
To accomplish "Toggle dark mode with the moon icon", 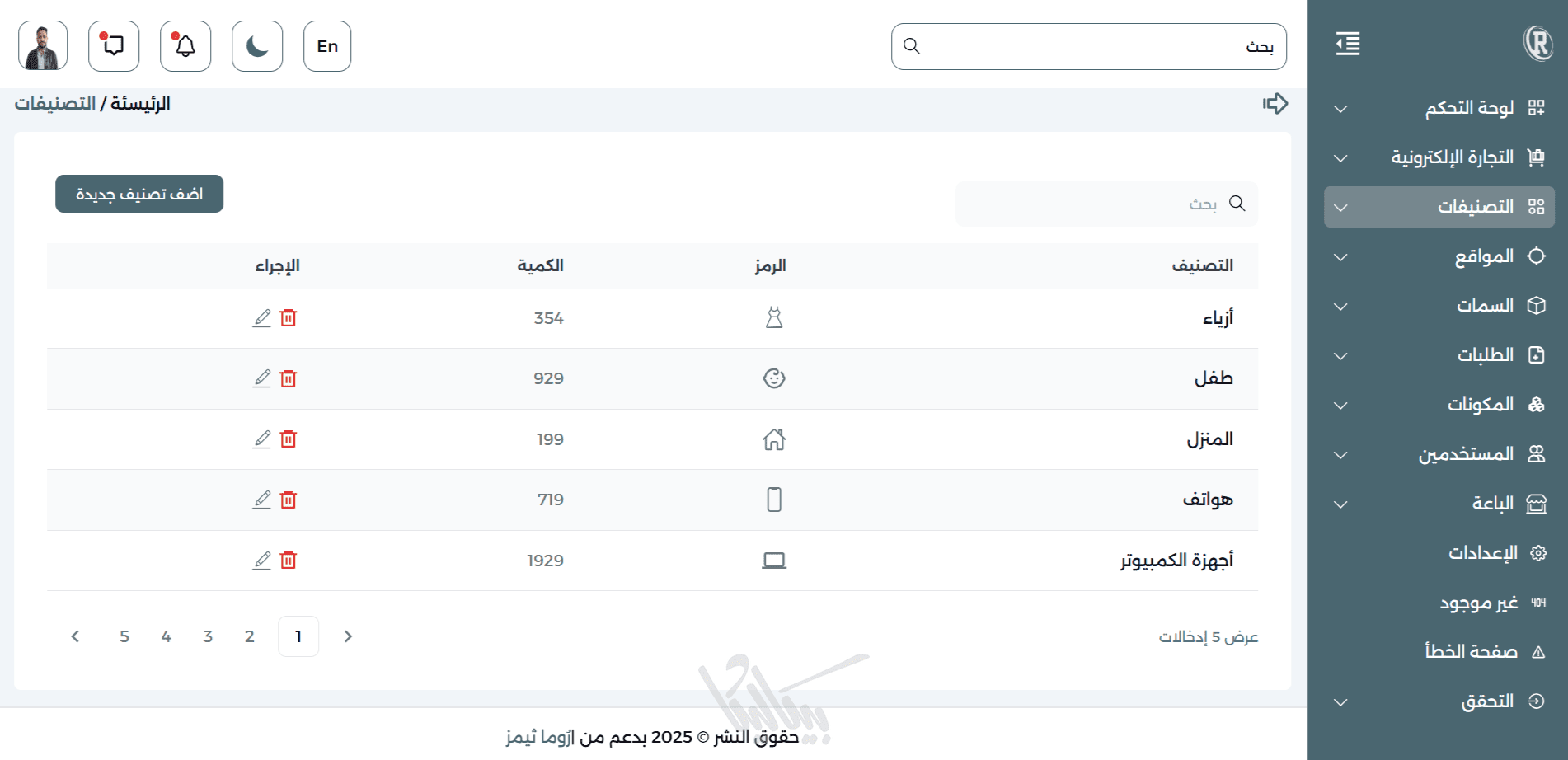I will [x=257, y=46].
